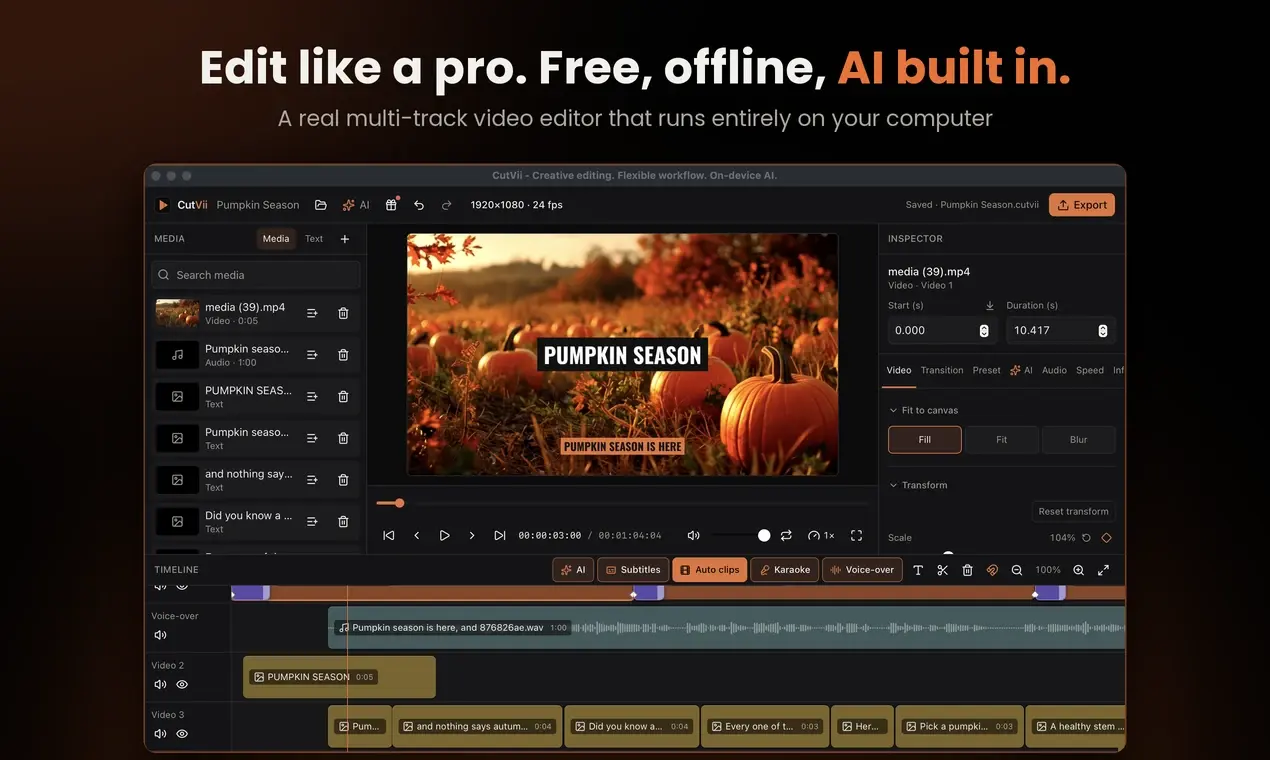
Task: Adjust the Duration (s) stepper arrows
Action: [1103, 331]
